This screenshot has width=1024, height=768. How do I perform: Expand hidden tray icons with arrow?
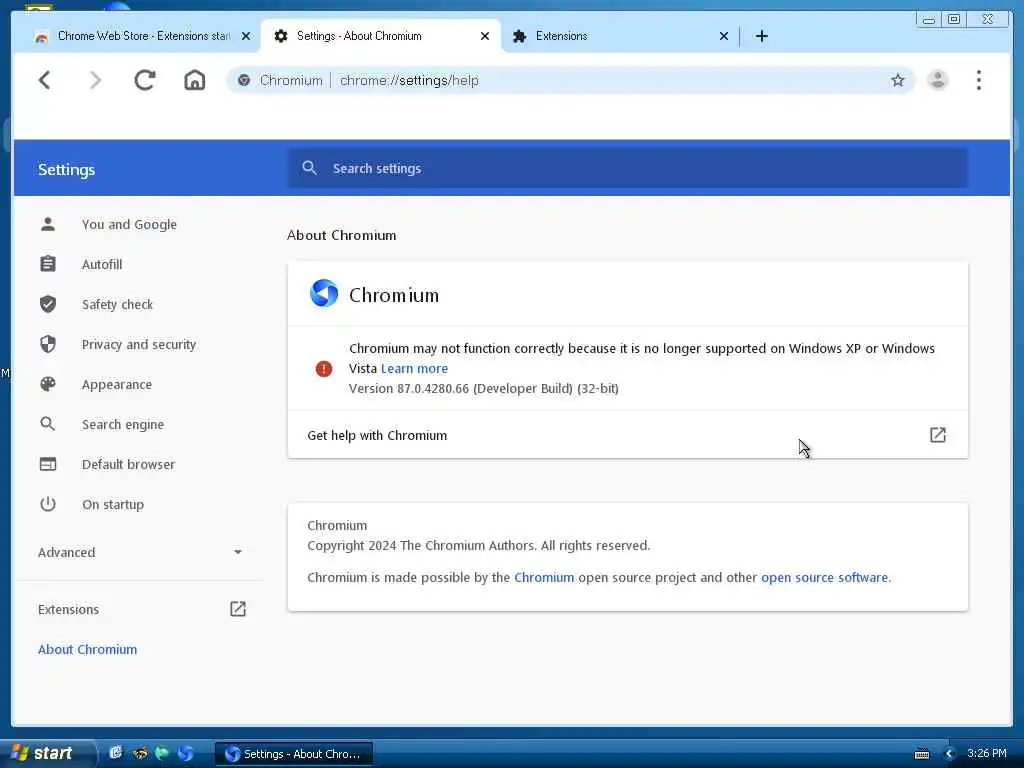click(950, 754)
